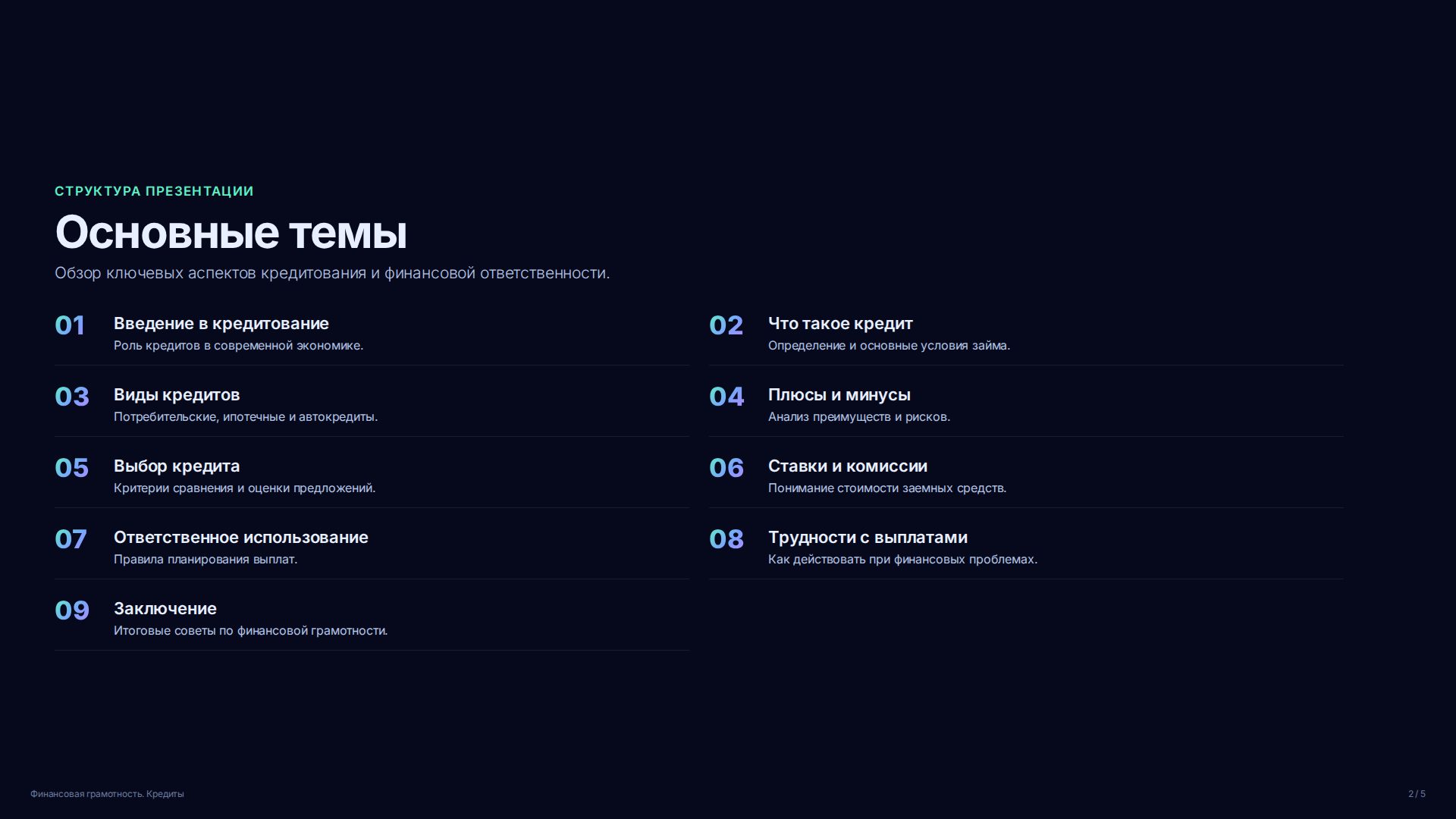Image resolution: width=1456 pixels, height=819 pixels.
Task: Click number 07
Action: tap(71, 539)
